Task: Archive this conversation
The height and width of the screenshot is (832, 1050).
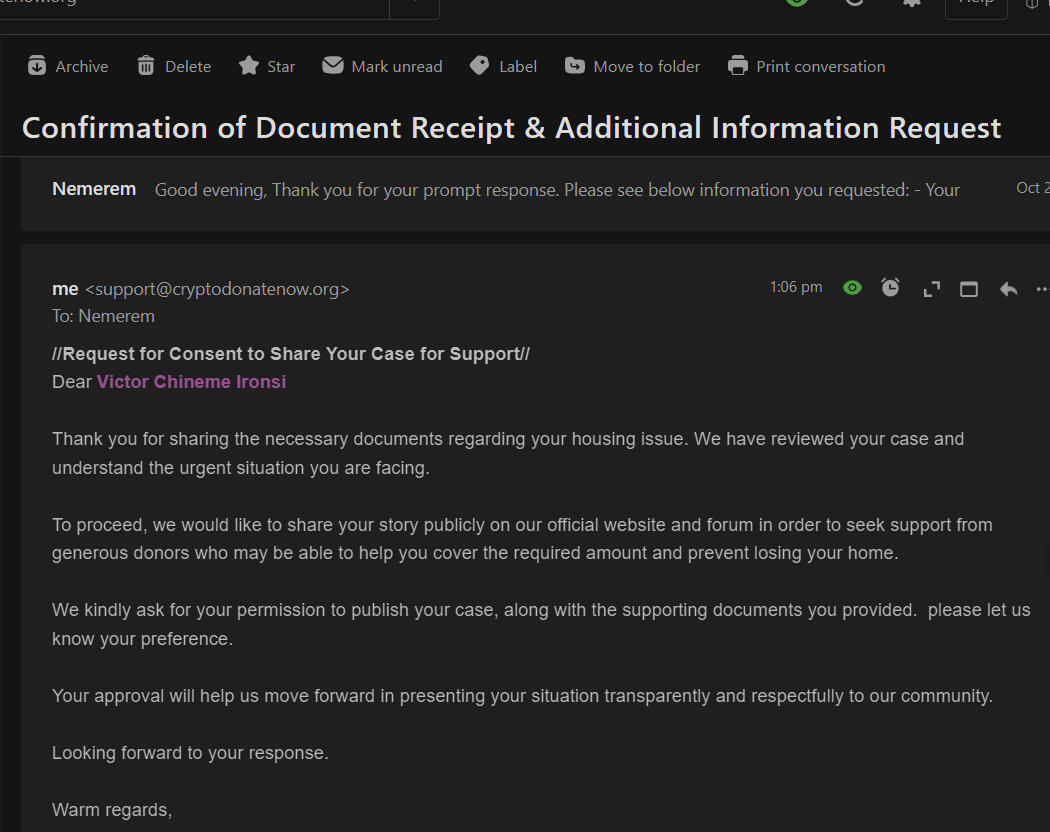Action: (66, 65)
